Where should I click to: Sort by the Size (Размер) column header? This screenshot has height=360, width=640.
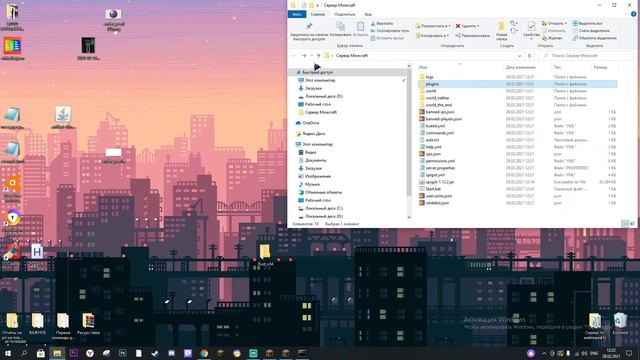coord(600,67)
